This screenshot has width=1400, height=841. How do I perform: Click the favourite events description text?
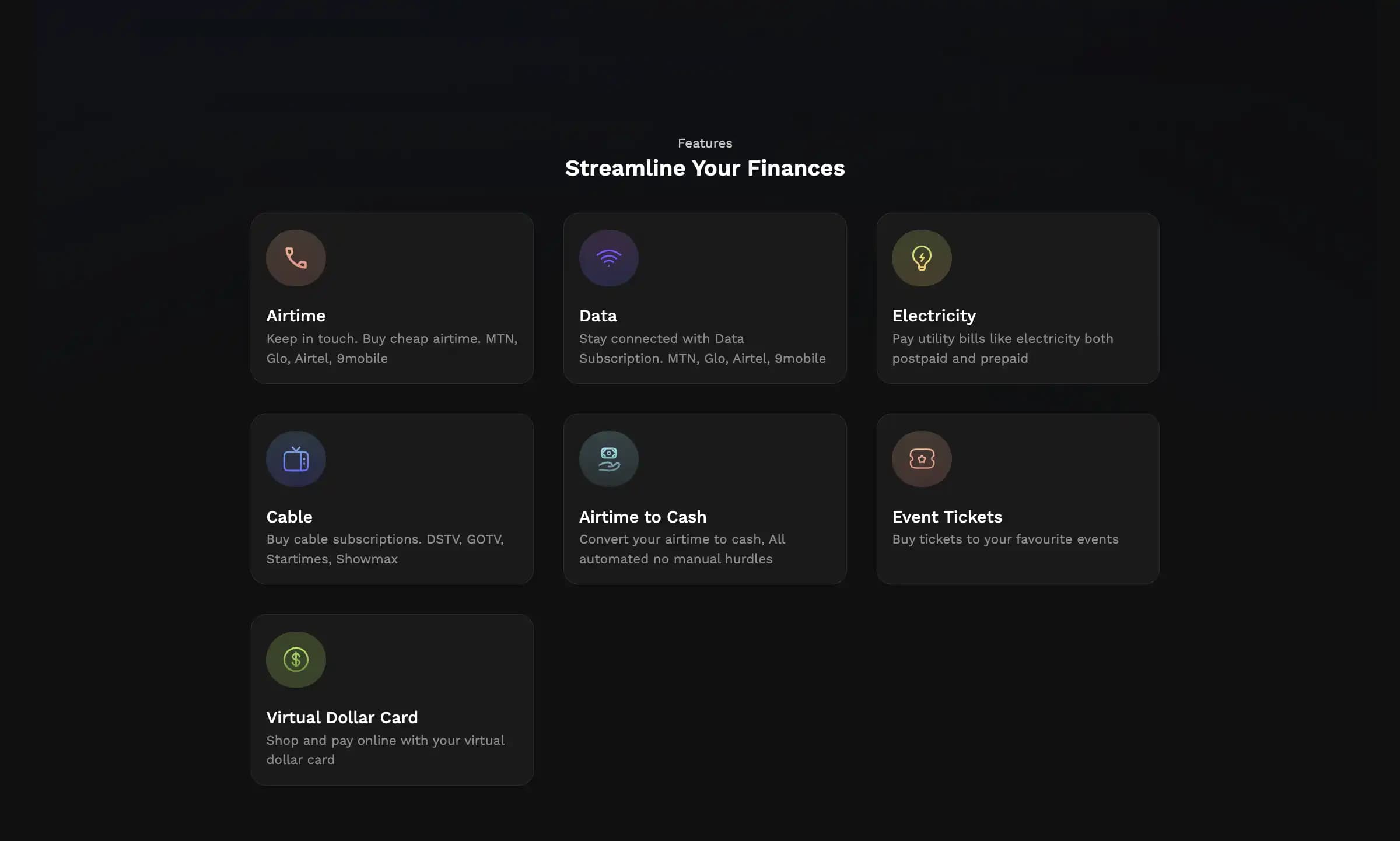(x=1005, y=539)
